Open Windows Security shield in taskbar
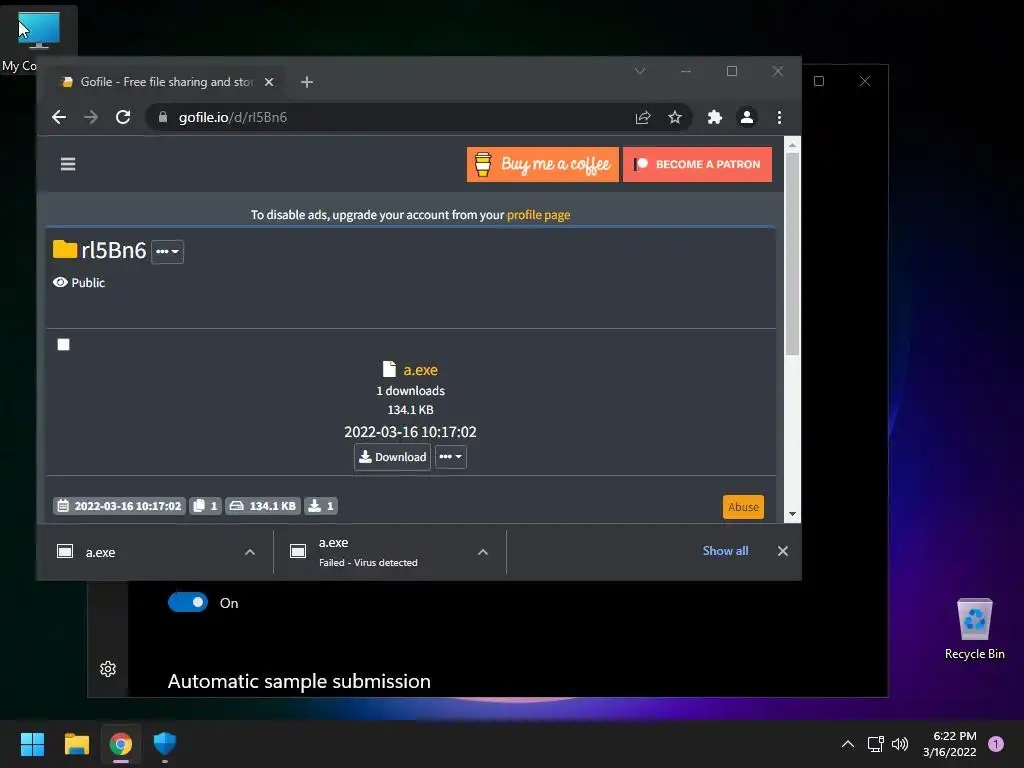 tap(165, 744)
